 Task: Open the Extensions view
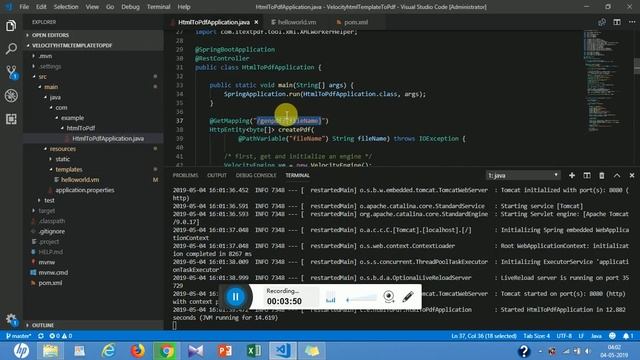(11, 119)
